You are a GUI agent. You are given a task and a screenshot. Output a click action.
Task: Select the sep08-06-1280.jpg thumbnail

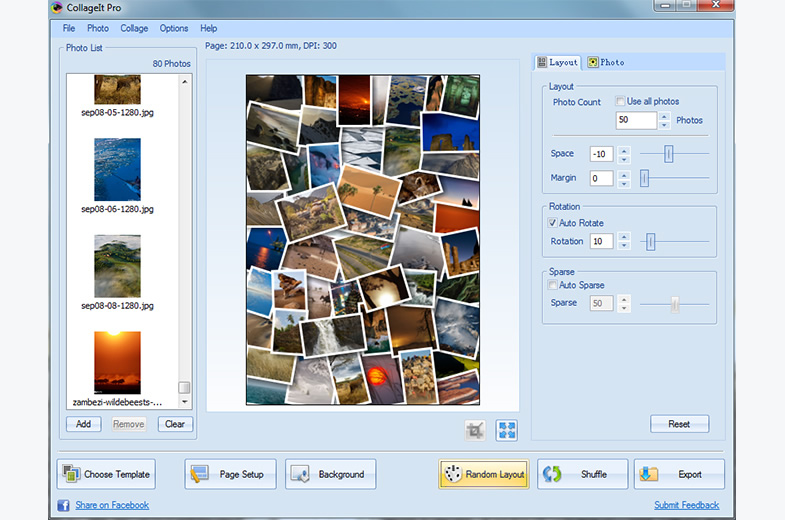click(x=117, y=169)
